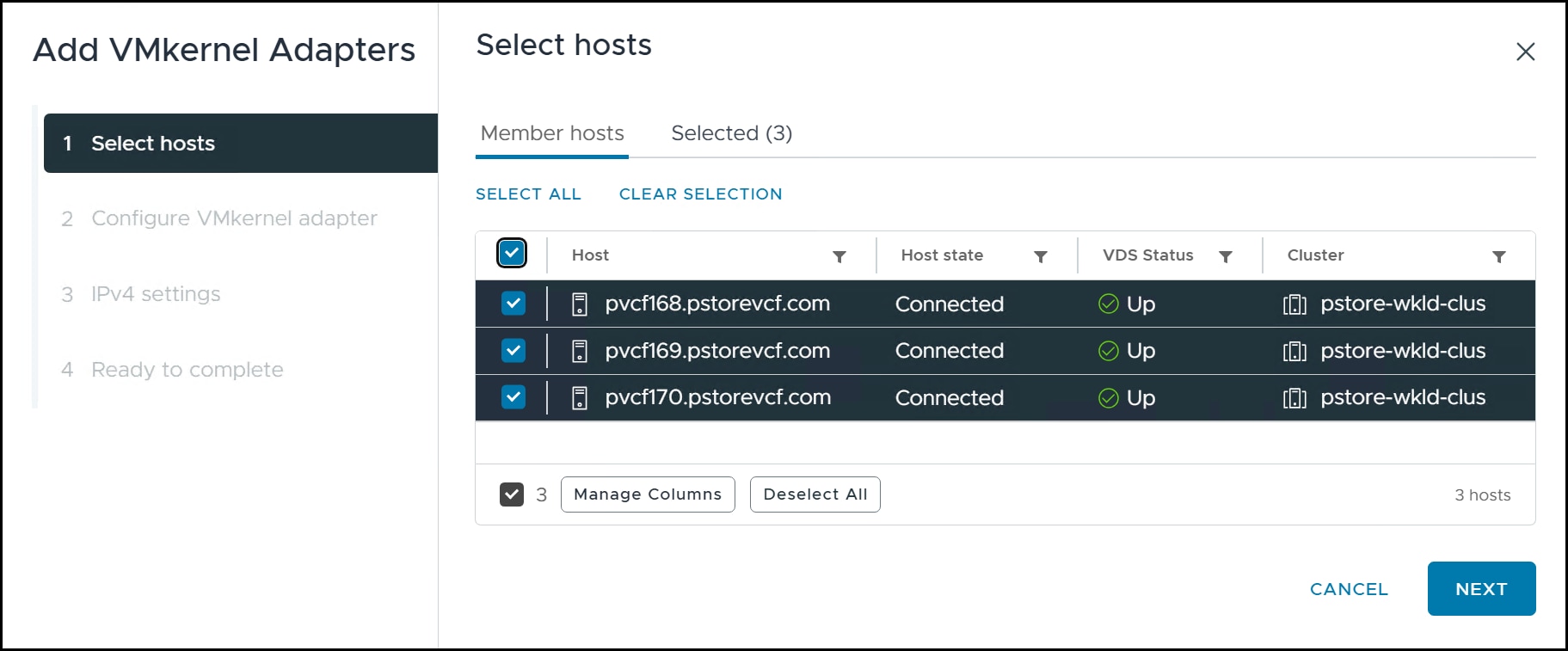Click the CANCEL button
The height and width of the screenshot is (651, 1568).
pyautogui.click(x=1349, y=589)
